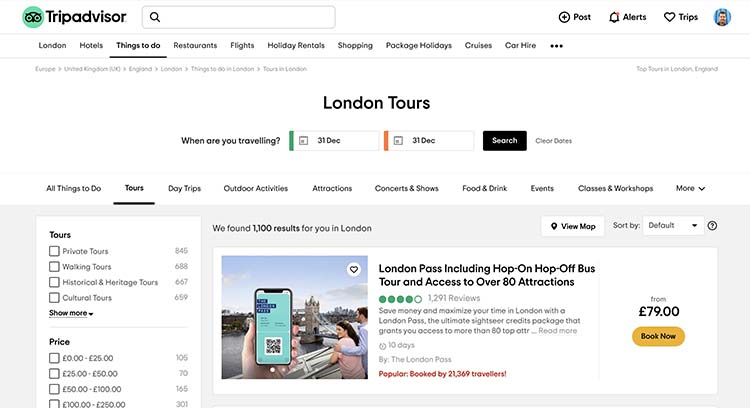Image resolution: width=750 pixels, height=408 pixels.
Task: Switch to the All Things to Do tab
Action: point(74,188)
